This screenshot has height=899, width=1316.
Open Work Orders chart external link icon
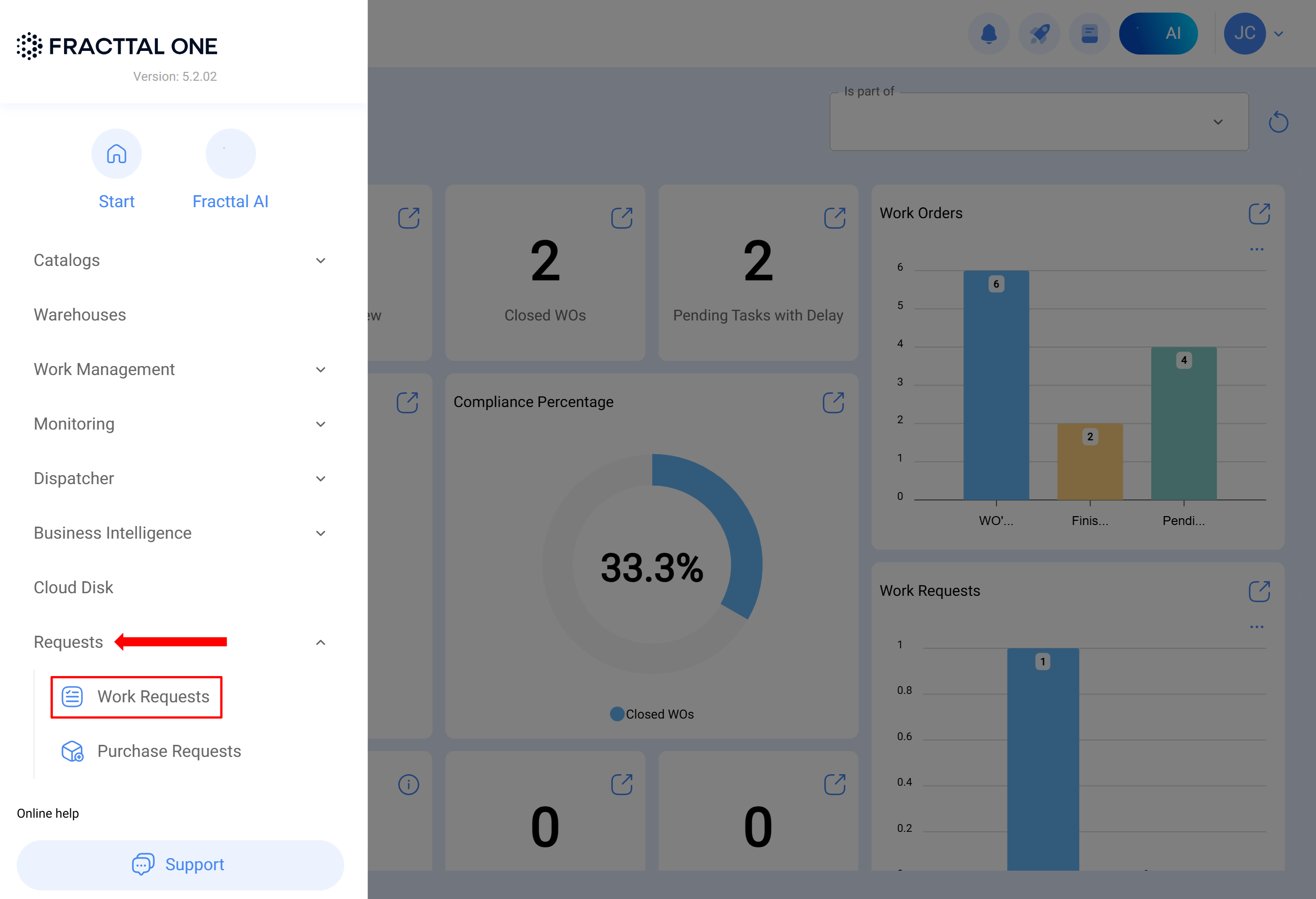tap(1259, 214)
